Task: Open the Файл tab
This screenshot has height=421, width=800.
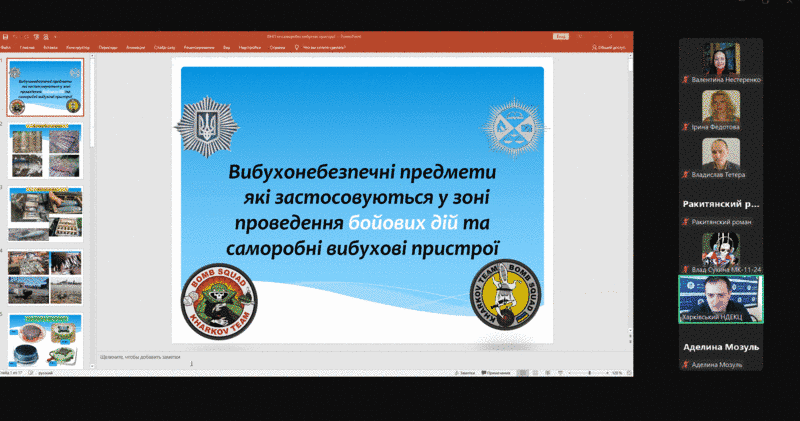Action: click(x=6, y=47)
